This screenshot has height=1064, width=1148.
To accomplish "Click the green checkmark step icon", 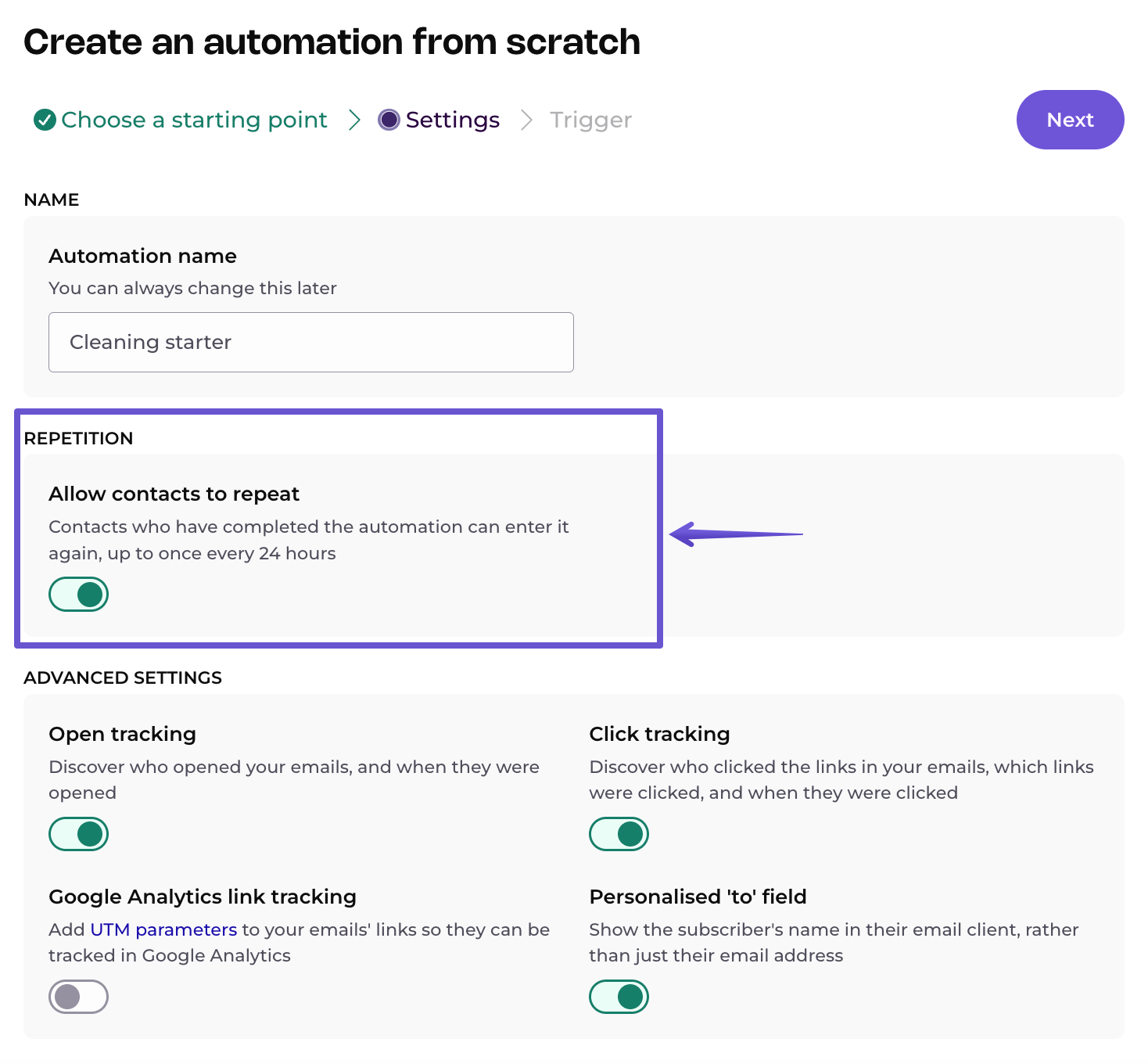I will [x=45, y=120].
